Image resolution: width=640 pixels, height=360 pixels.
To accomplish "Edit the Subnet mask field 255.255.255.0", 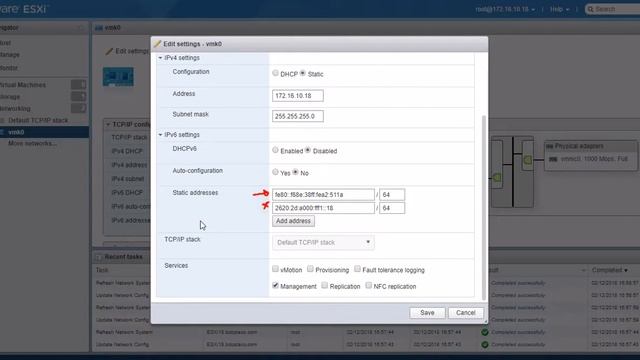I will (298, 116).
